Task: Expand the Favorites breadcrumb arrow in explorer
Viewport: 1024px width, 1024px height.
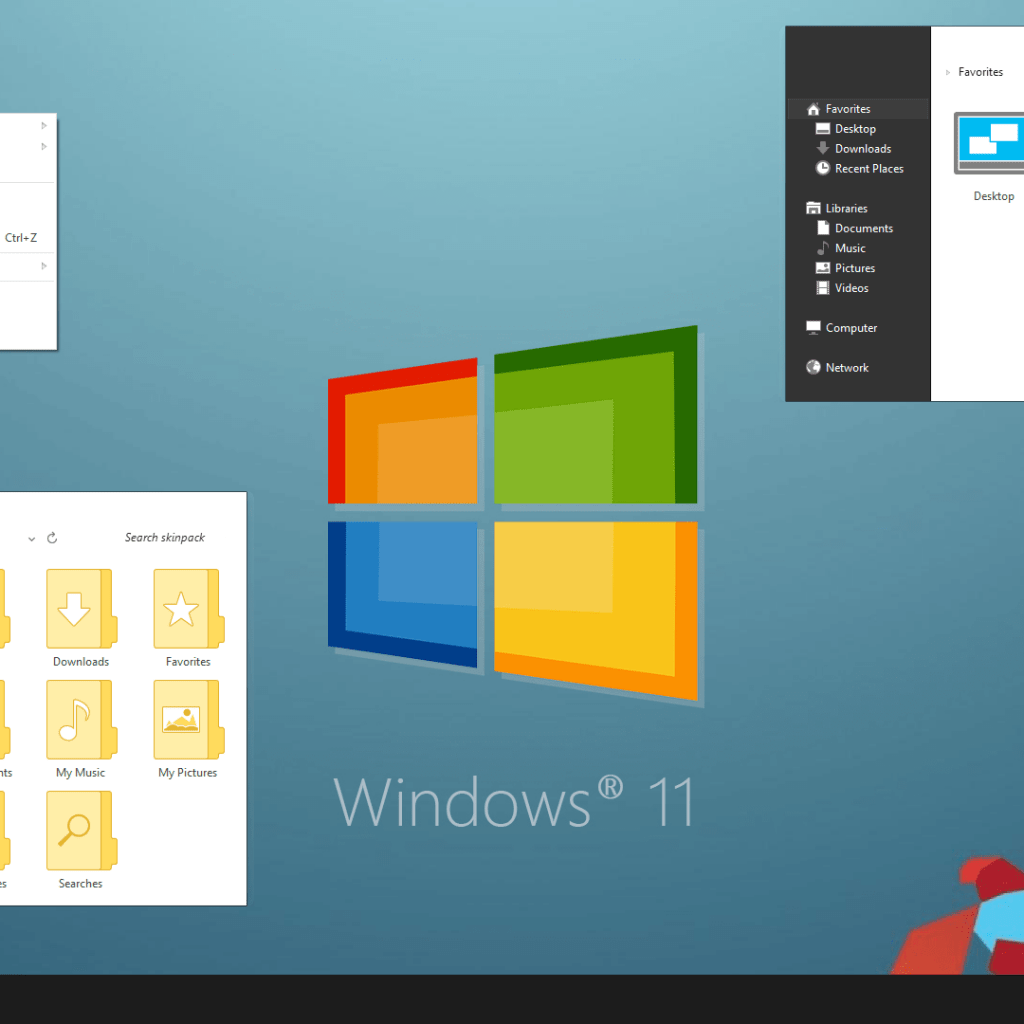Action: pos(948,72)
